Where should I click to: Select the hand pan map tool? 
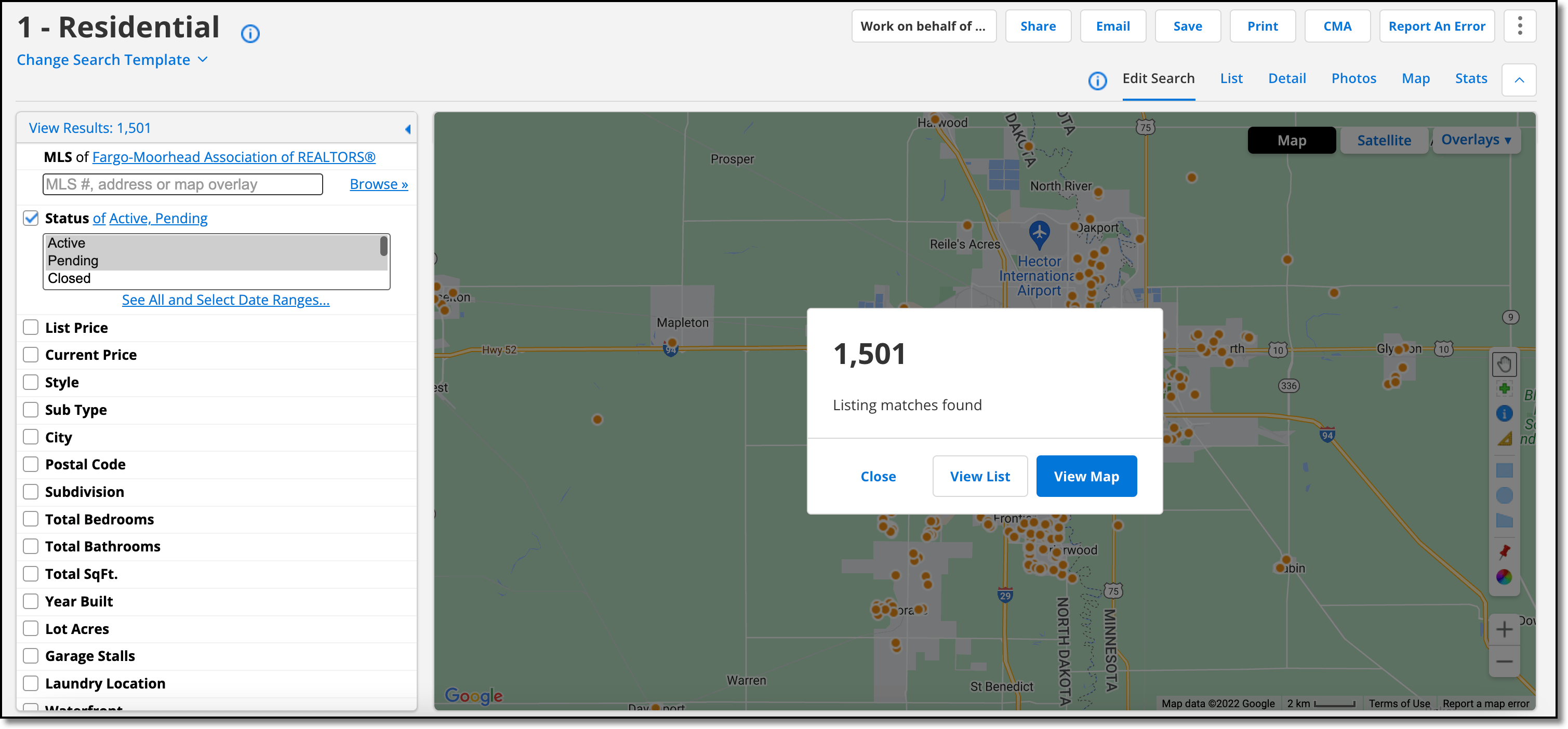(x=1504, y=364)
